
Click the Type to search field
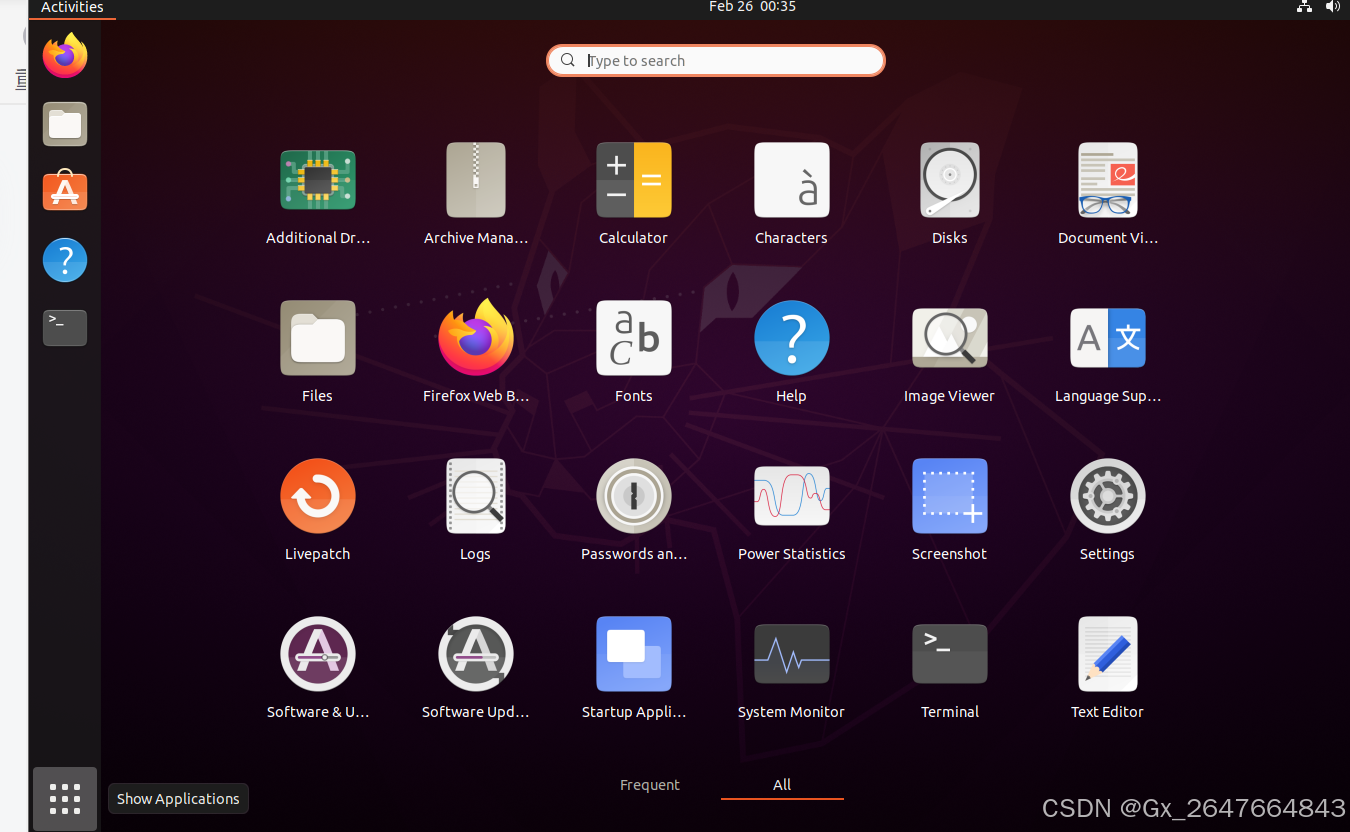[716, 61]
